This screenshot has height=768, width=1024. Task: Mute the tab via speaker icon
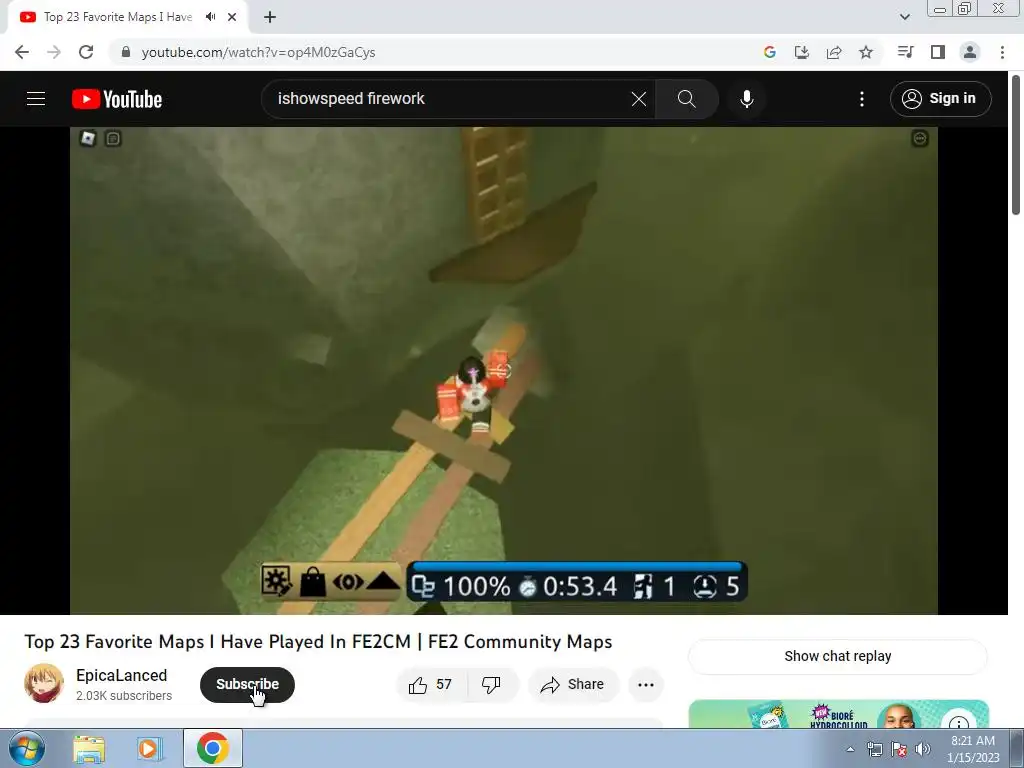click(x=210, y=17)
